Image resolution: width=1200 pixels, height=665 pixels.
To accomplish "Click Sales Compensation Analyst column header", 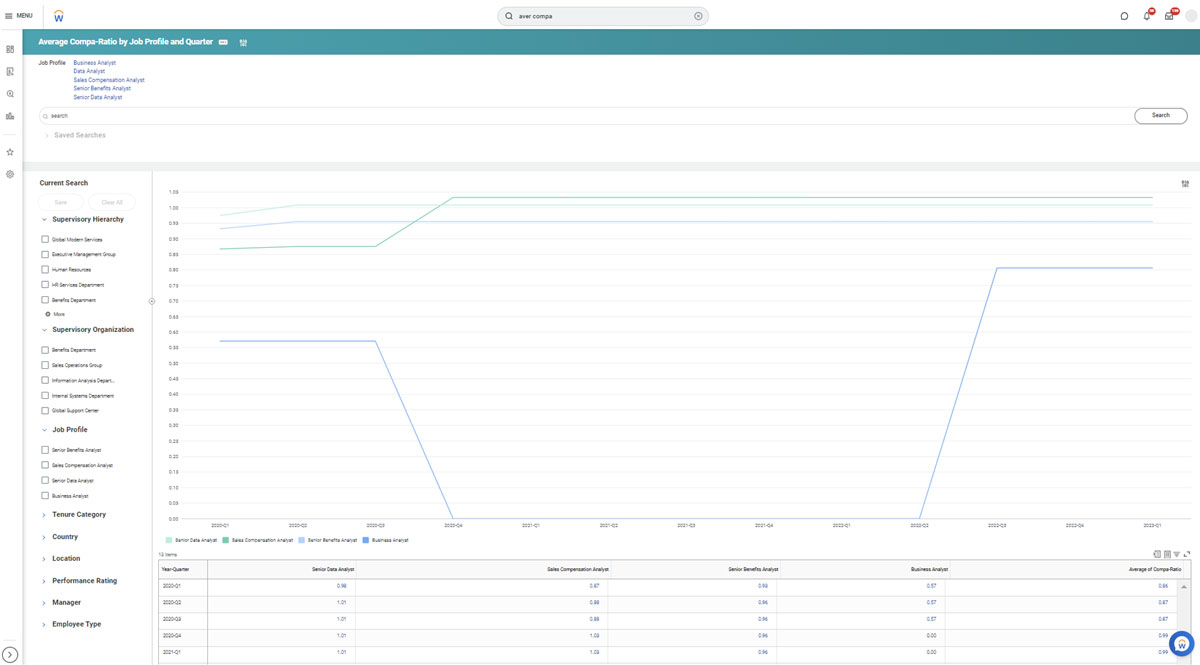I will pyautogui.click(x=577, y=569).
